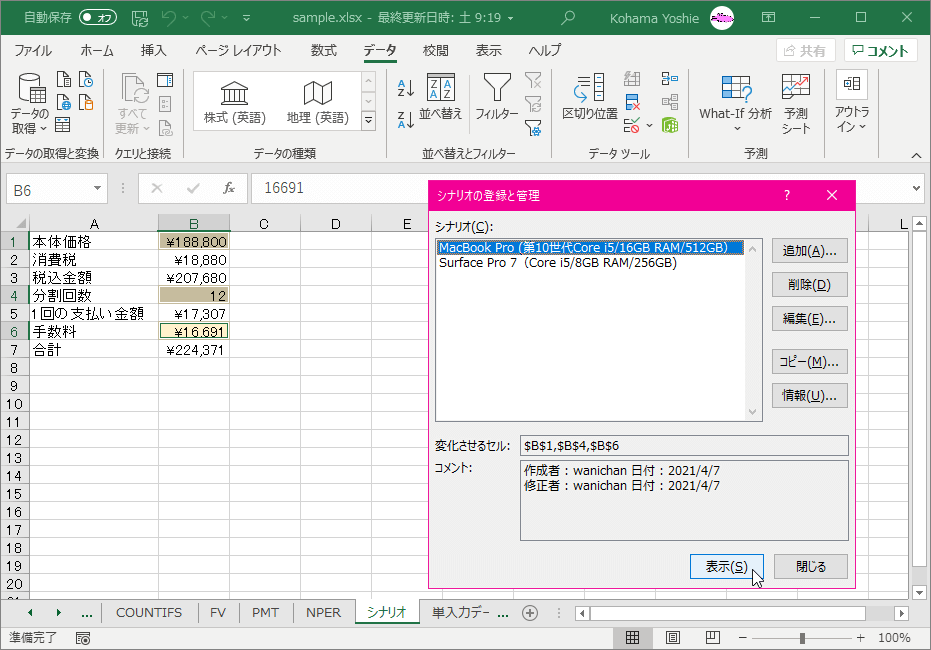Click the 表示(S) show button
931x650 pixels.
click(726, 567)
